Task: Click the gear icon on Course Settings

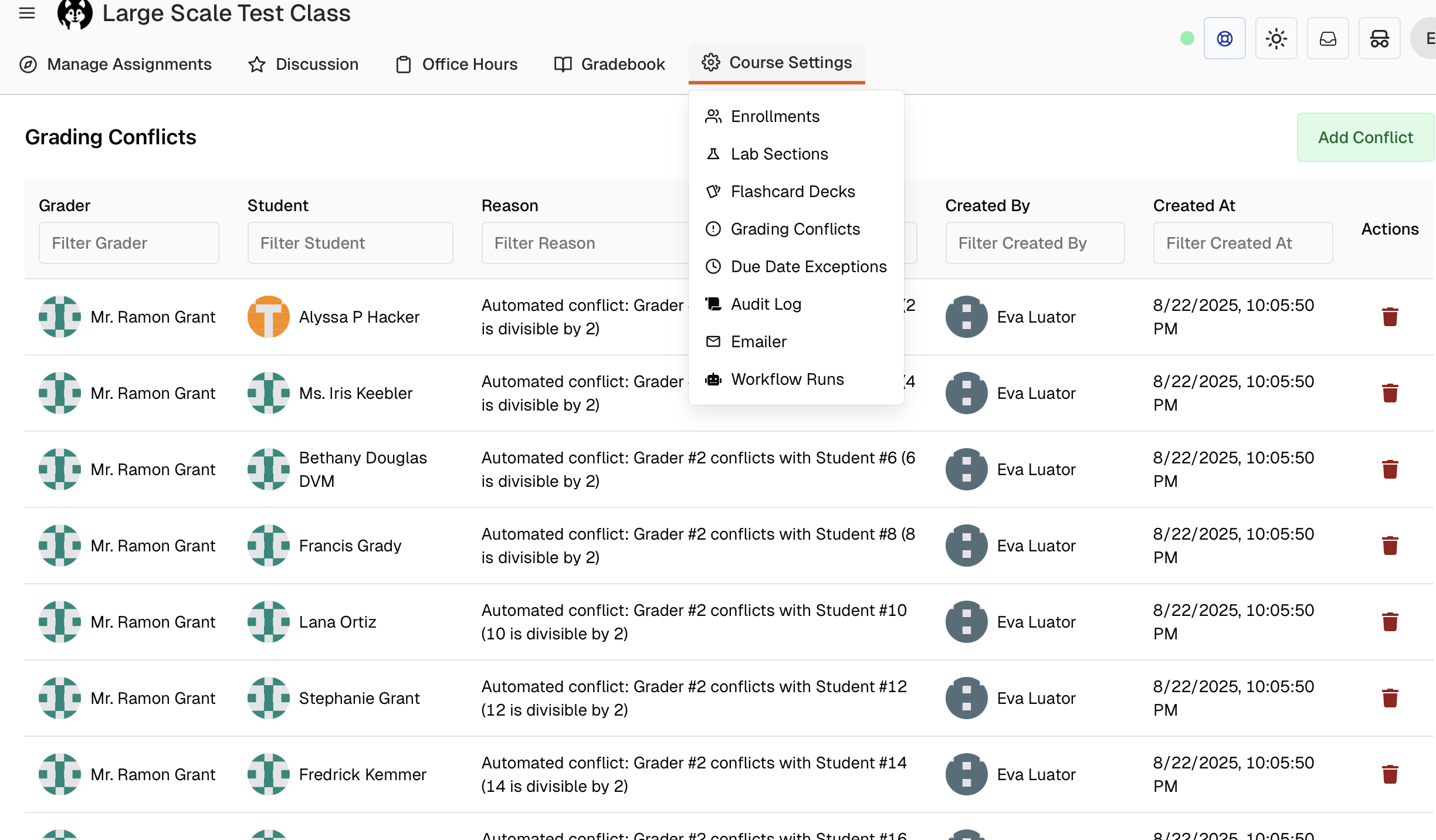Action: (x=710, y=63)
